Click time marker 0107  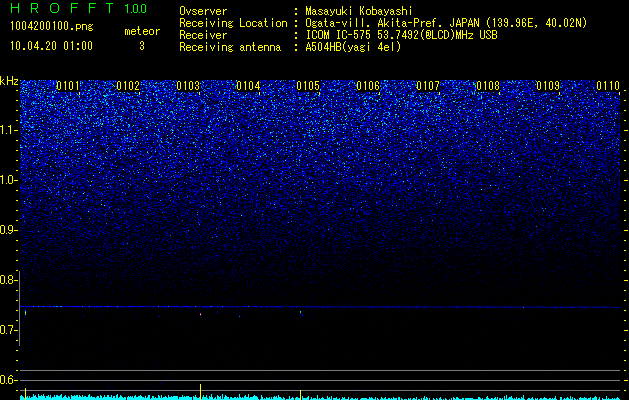(x=428, y=86)
